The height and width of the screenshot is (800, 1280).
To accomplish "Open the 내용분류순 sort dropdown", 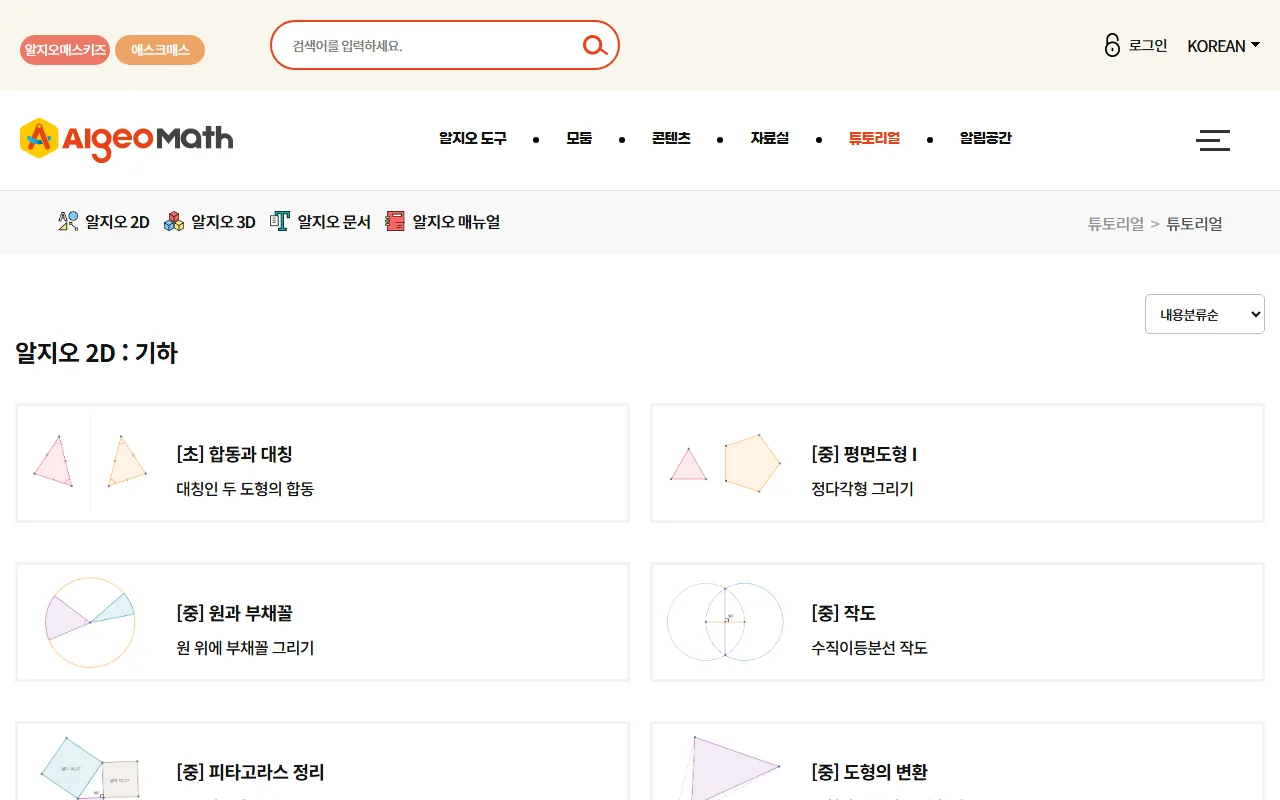I will (x=1205, y=314).
